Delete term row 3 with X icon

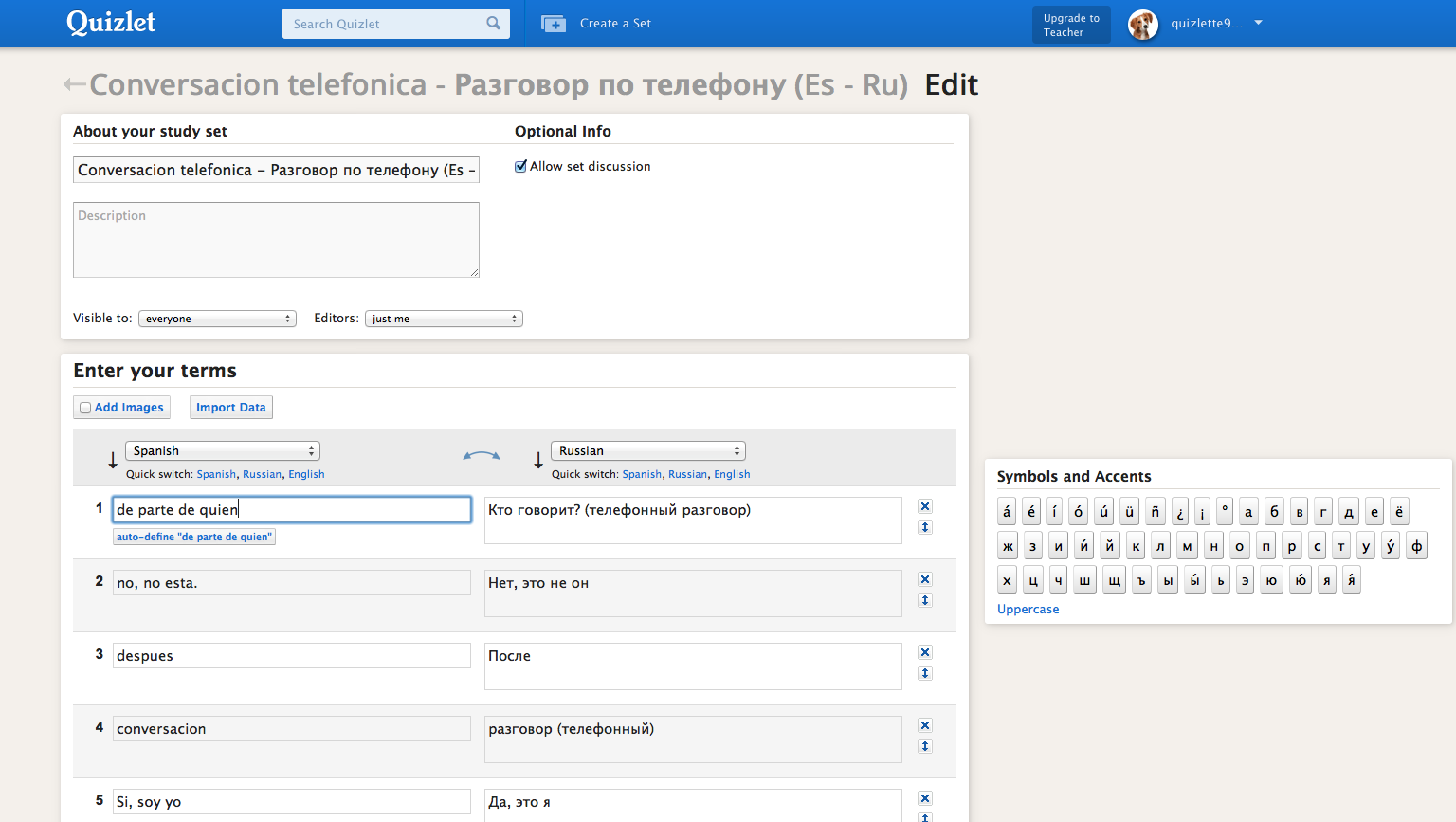point(925,652)
